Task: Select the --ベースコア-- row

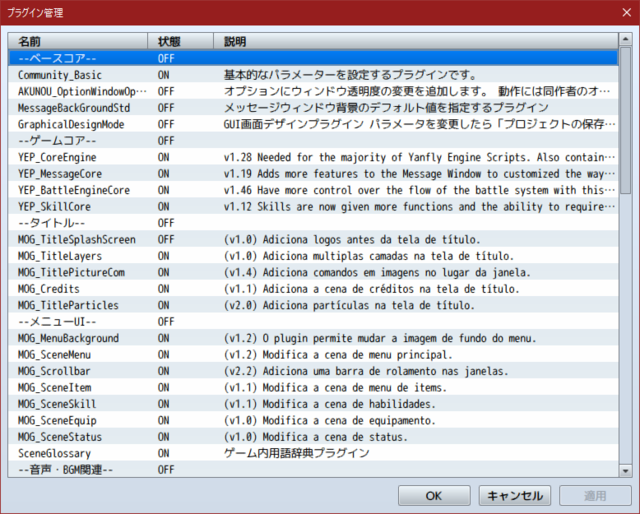Action: click(x=313, y=58)
